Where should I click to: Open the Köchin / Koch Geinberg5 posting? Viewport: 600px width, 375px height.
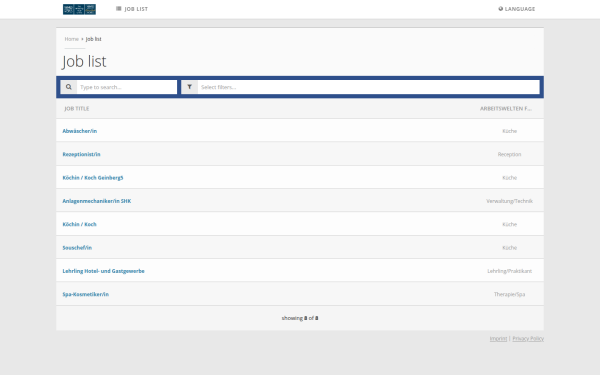93,178
